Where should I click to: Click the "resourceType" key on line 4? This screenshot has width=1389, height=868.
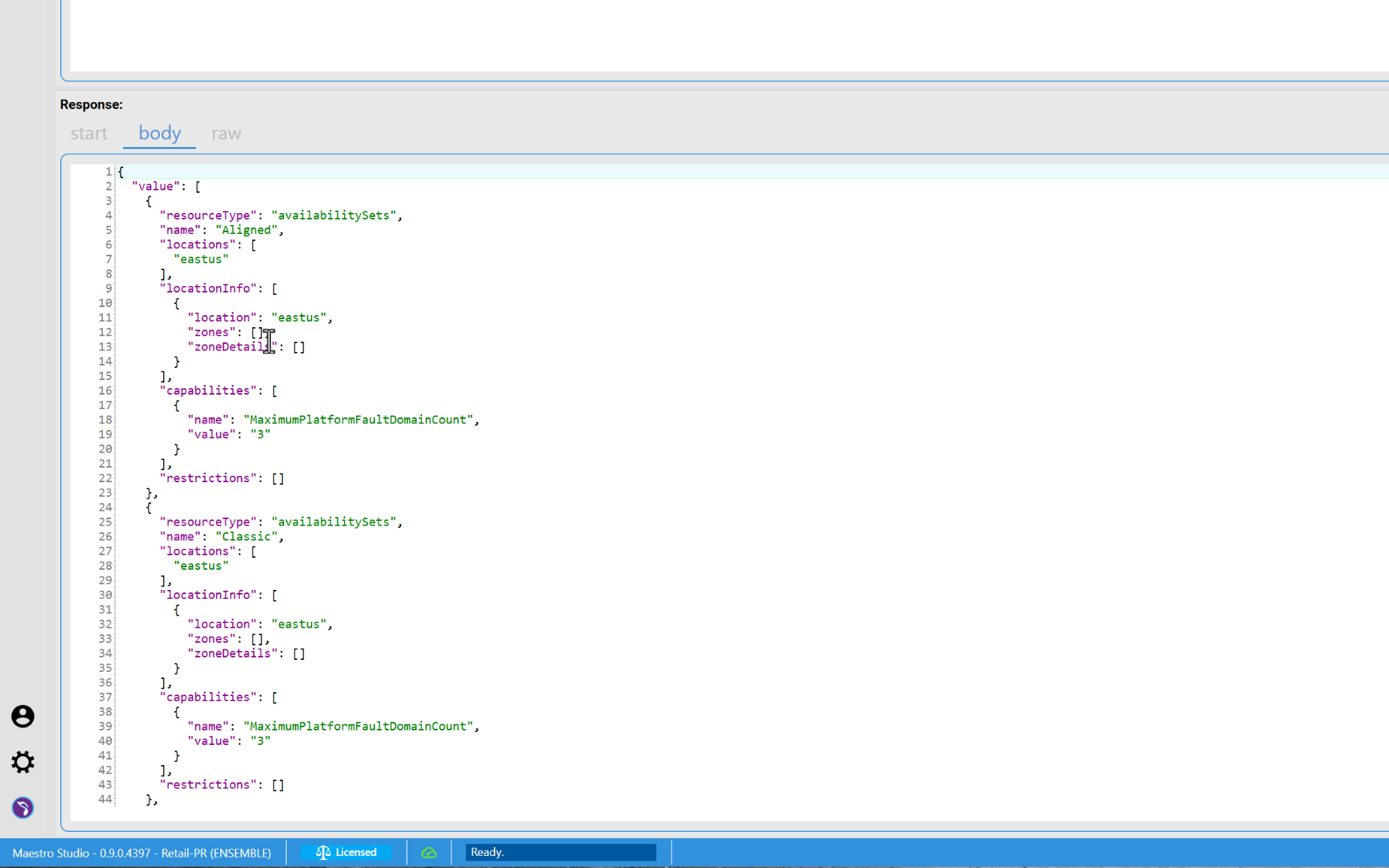(x=208, y=215)
